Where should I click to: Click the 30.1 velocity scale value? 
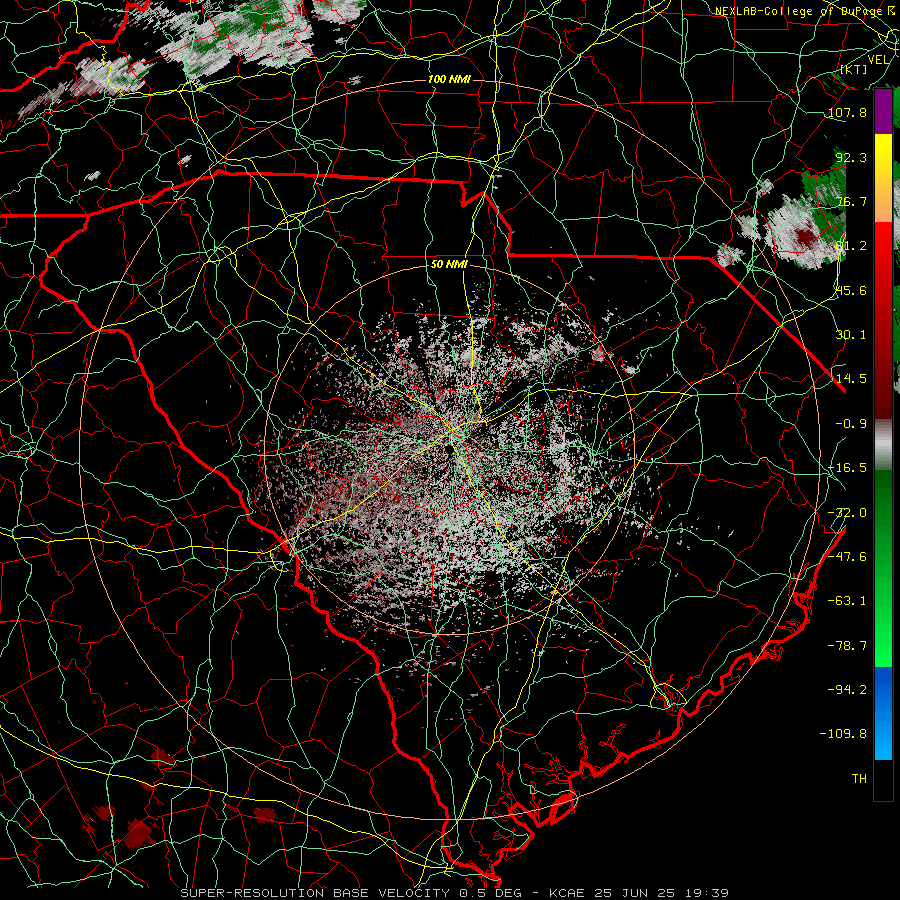pyautogui.click(x=851, y=335)
